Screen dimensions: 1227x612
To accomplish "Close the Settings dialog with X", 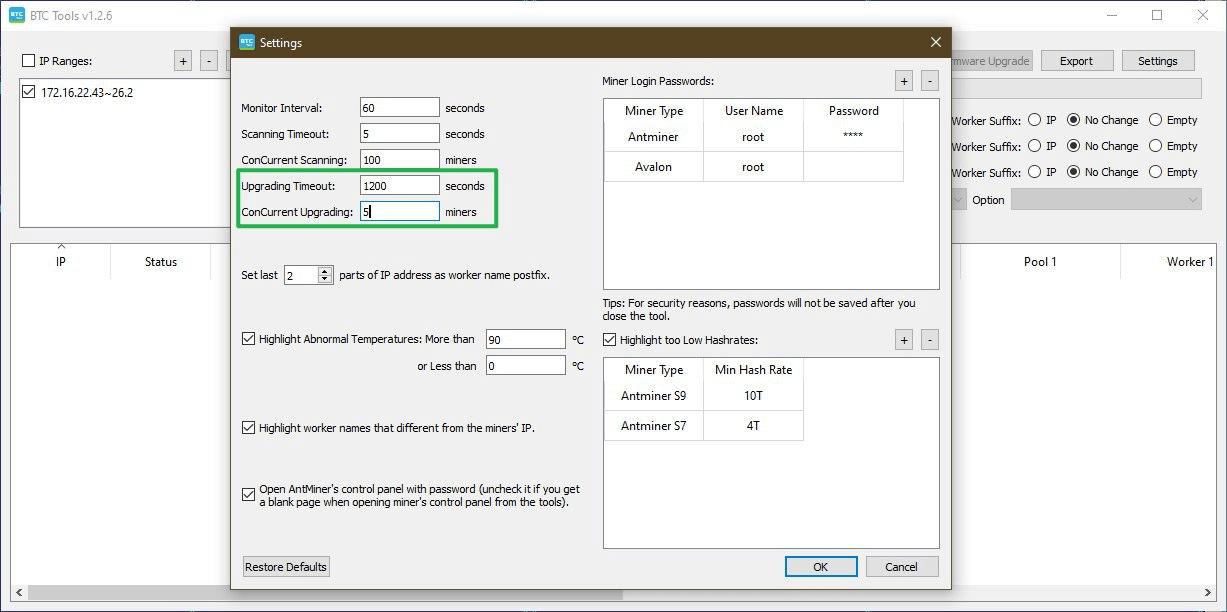I will click(x=936, y=42).
